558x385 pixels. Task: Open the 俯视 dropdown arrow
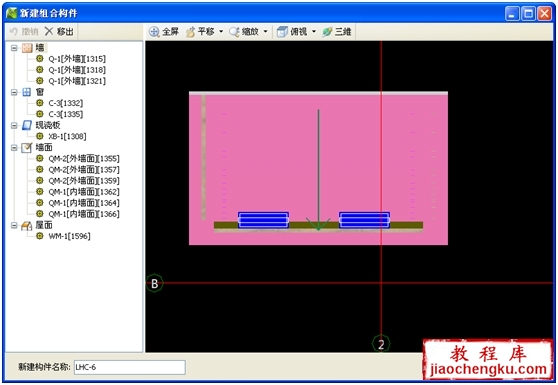coord(314,32)
